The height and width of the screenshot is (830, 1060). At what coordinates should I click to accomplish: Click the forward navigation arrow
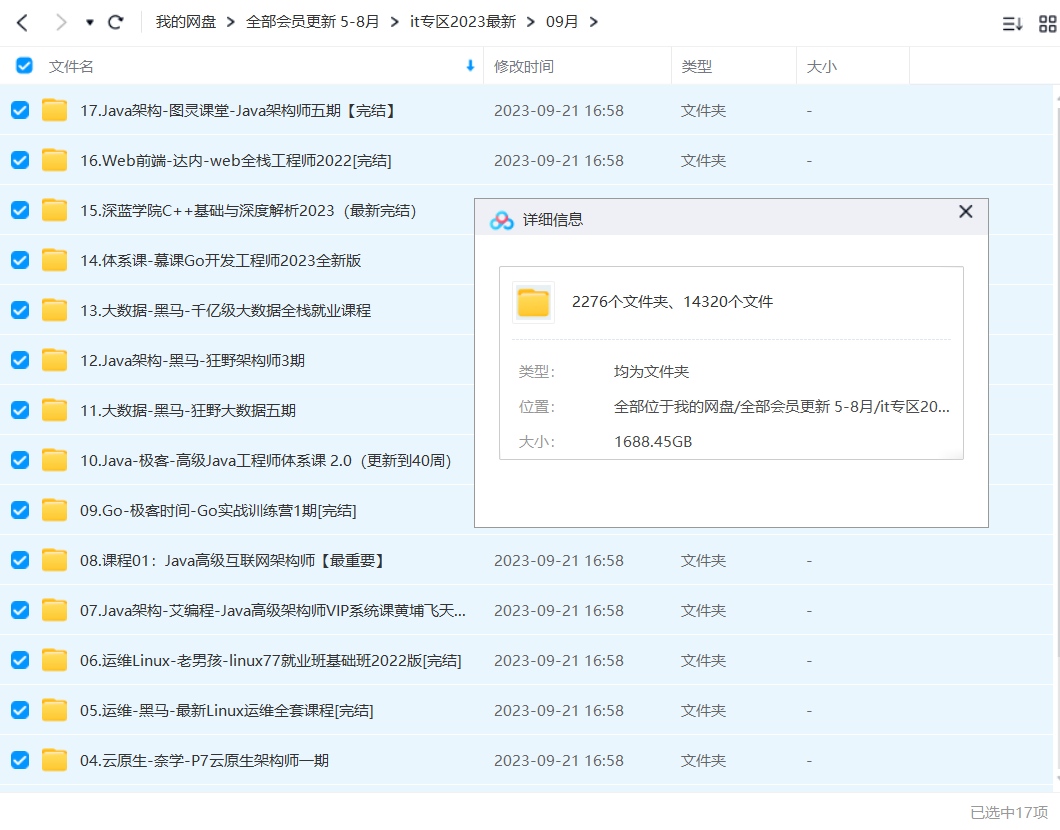click(60, 22)
